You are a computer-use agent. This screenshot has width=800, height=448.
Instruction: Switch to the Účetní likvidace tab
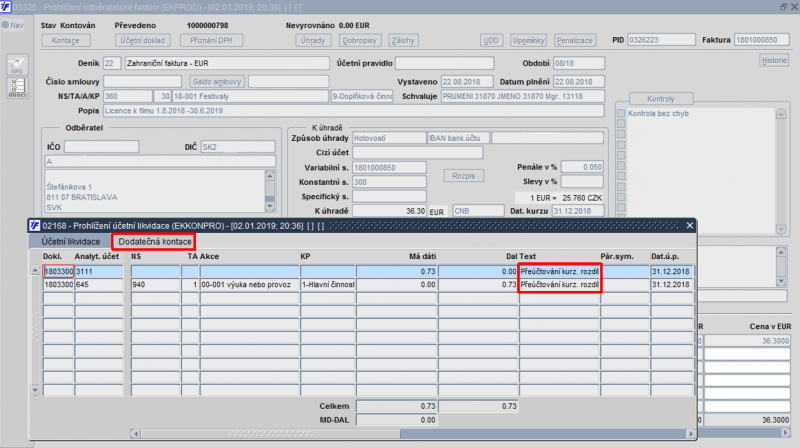[70, 241]
